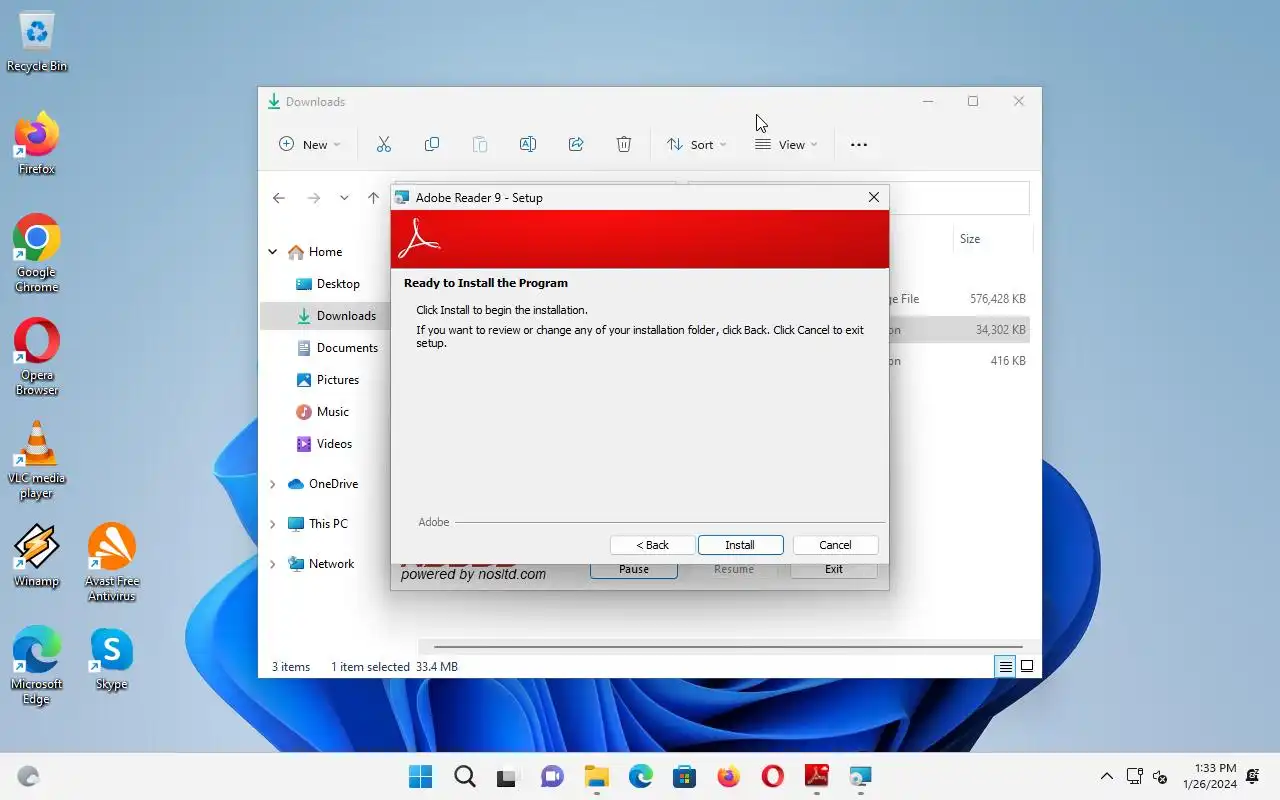Expand the Network tree node

tap(272, 564)
